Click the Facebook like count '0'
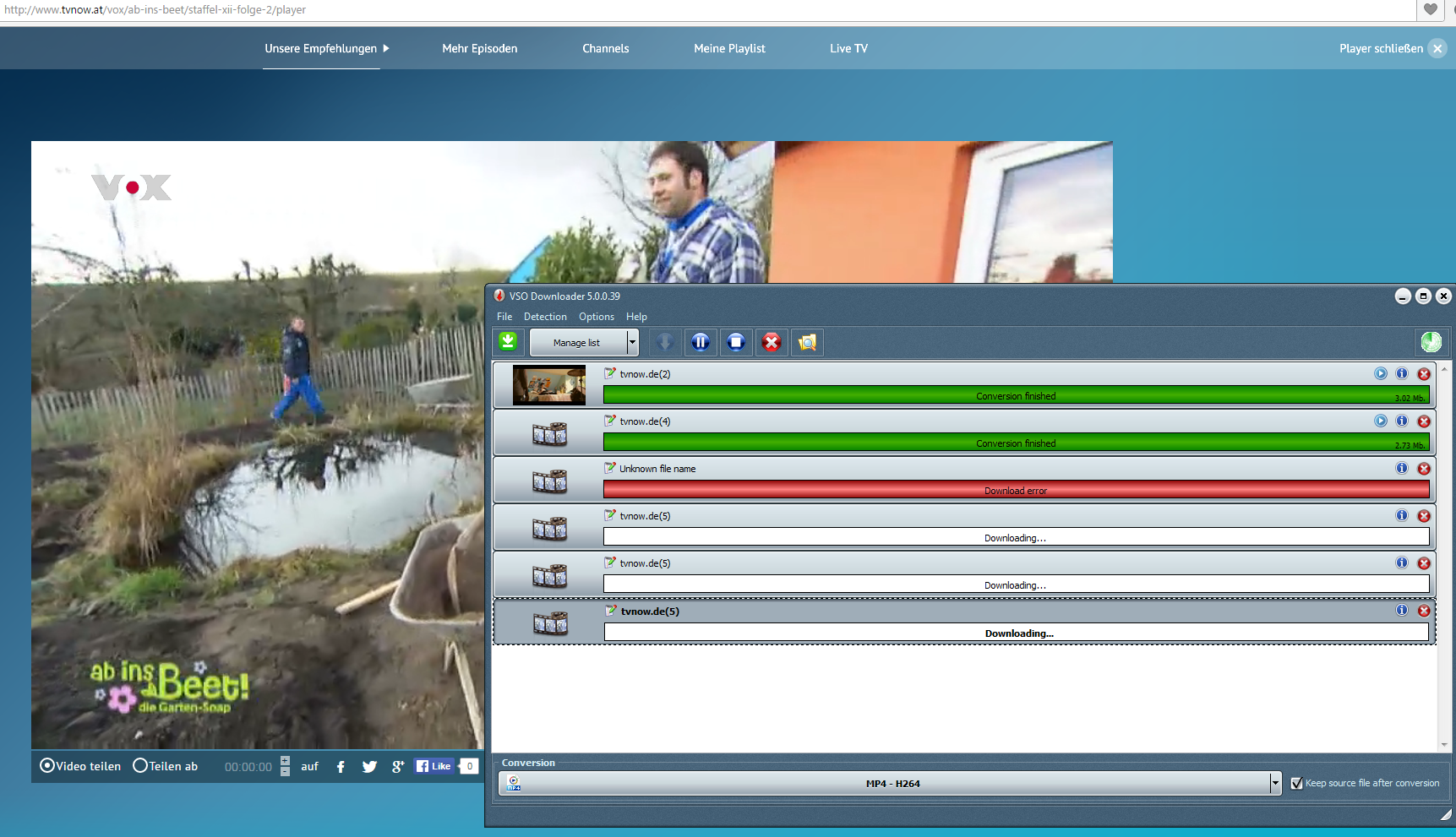 [x=469, y=766]
